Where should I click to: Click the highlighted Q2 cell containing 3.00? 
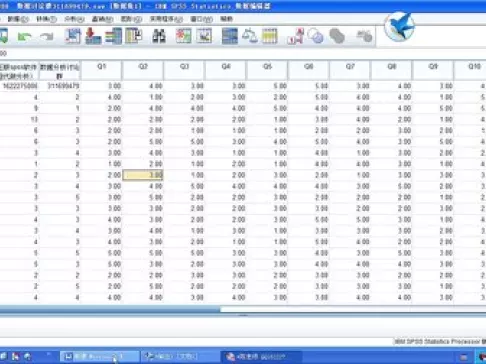point(143,175)
